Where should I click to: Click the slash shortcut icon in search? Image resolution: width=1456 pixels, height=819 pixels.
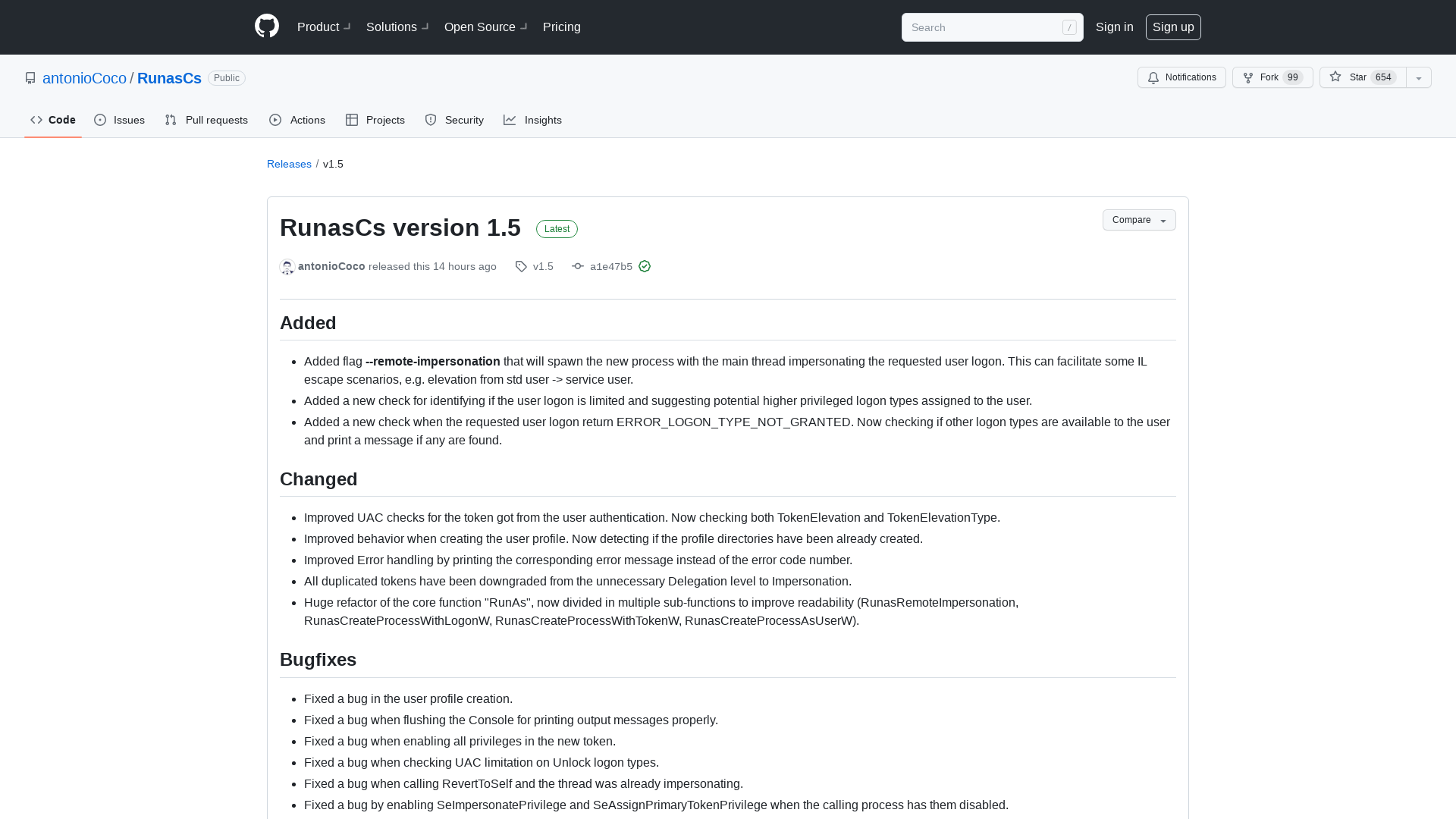coord(1069,27)
